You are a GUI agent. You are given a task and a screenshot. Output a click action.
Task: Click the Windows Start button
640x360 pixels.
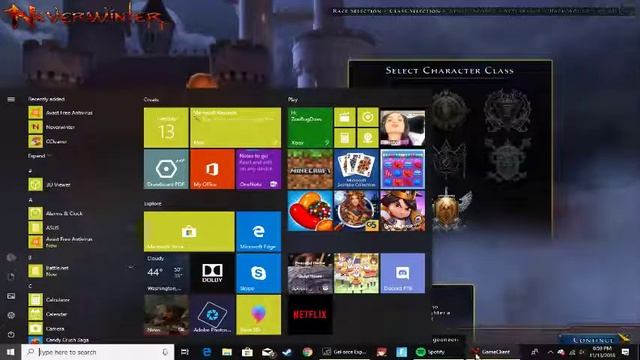coord(11,352)
